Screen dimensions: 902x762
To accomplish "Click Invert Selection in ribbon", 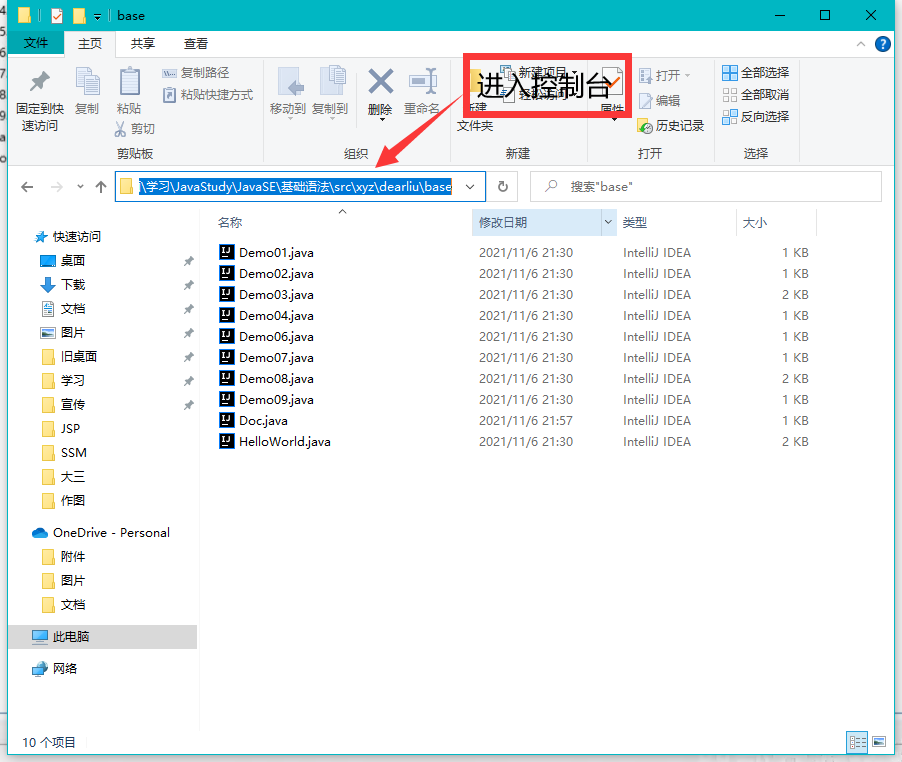I will point(755,117).
